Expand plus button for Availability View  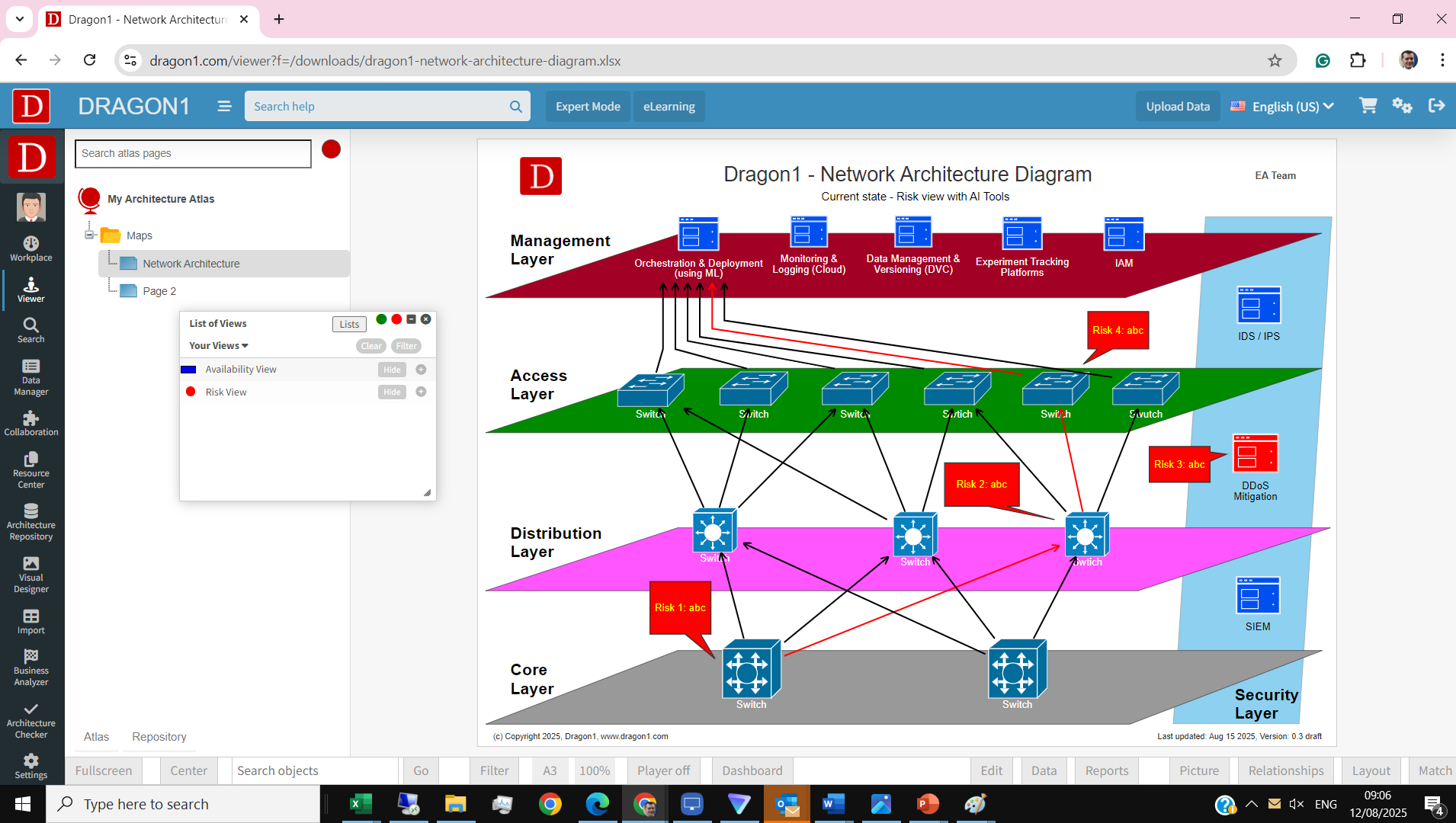click(421, 370)
